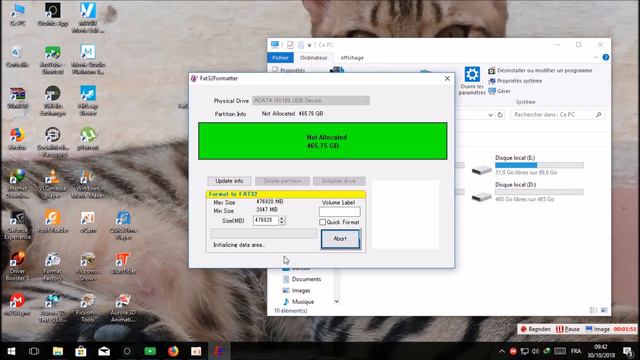Click the Aurora 3D Animation desktop icon
Viewport: 640px width, 360px height.
[x=123, y=308]
